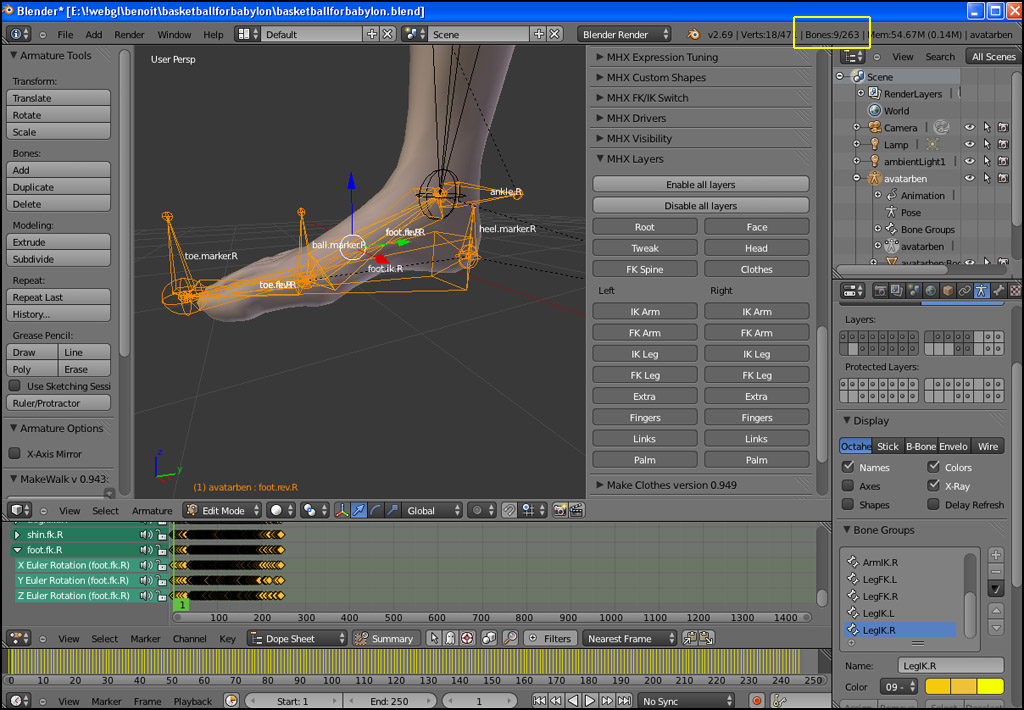Enable the X-Axis Mirror checkbox
This screenshot has width=1024, height=710.
(14, 453)
